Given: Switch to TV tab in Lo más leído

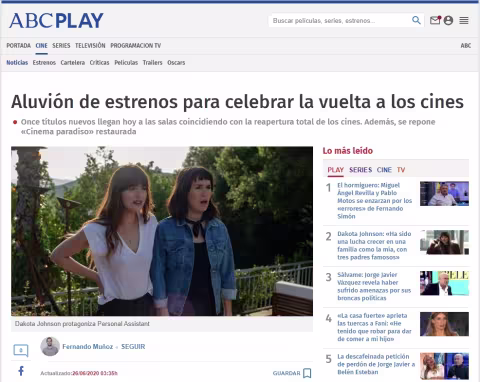Looking at the screenshot, I should [x=401, y=170].
